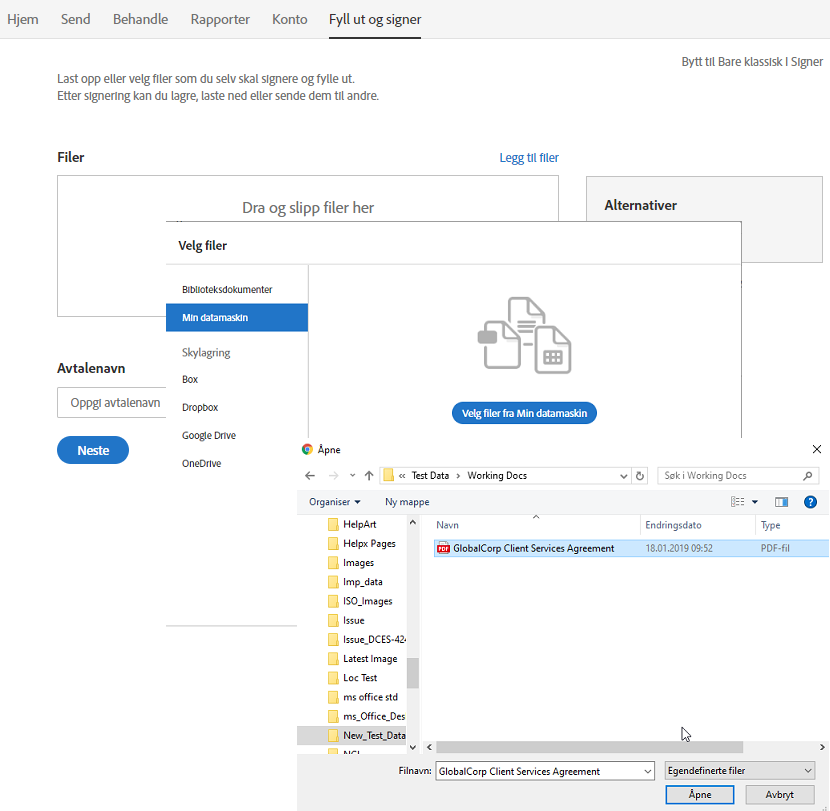Close the Åpne dialog
Viewport: 830px width, 811px height.
coord(817,449)
